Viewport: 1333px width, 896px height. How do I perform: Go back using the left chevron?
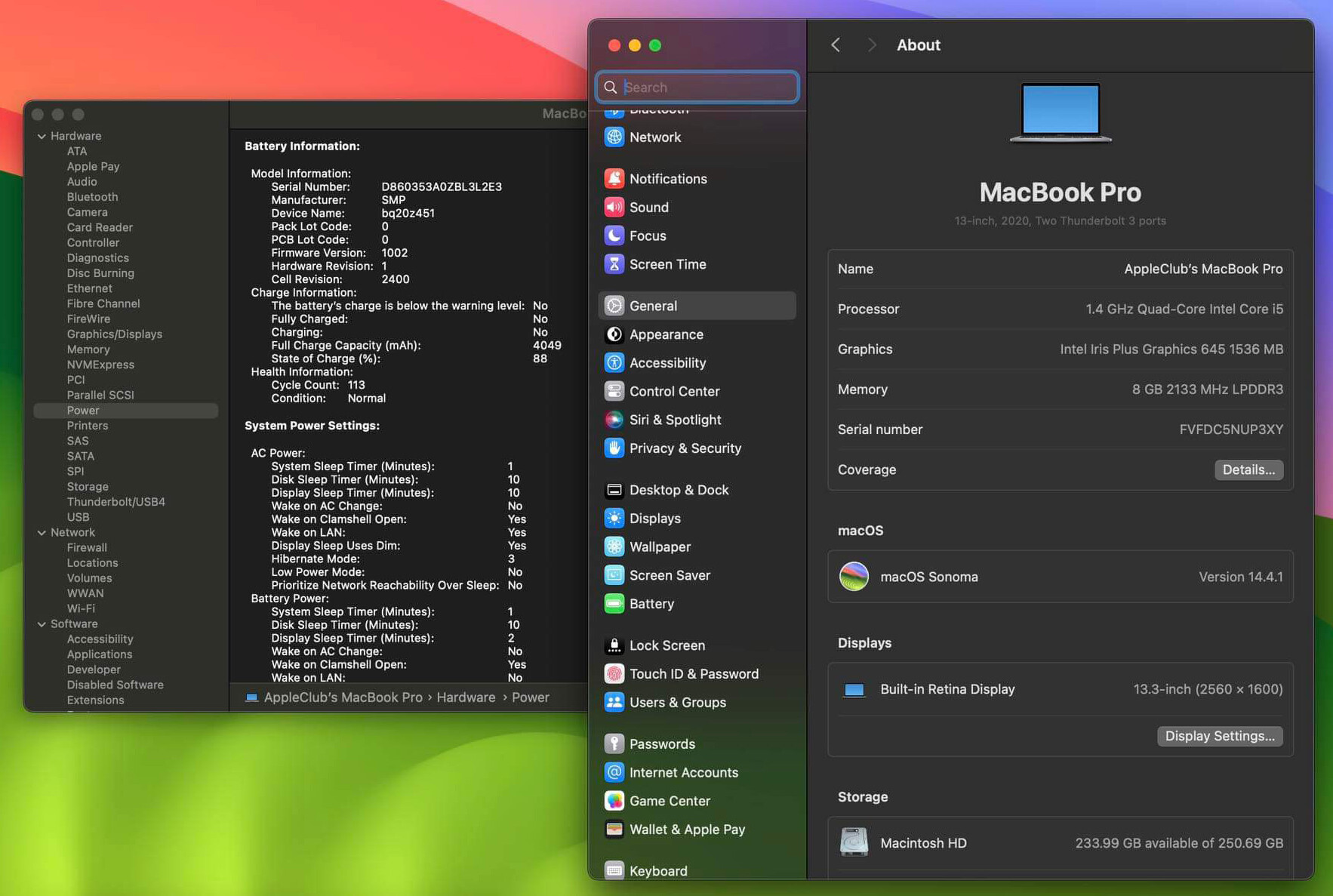click(836, 45)
